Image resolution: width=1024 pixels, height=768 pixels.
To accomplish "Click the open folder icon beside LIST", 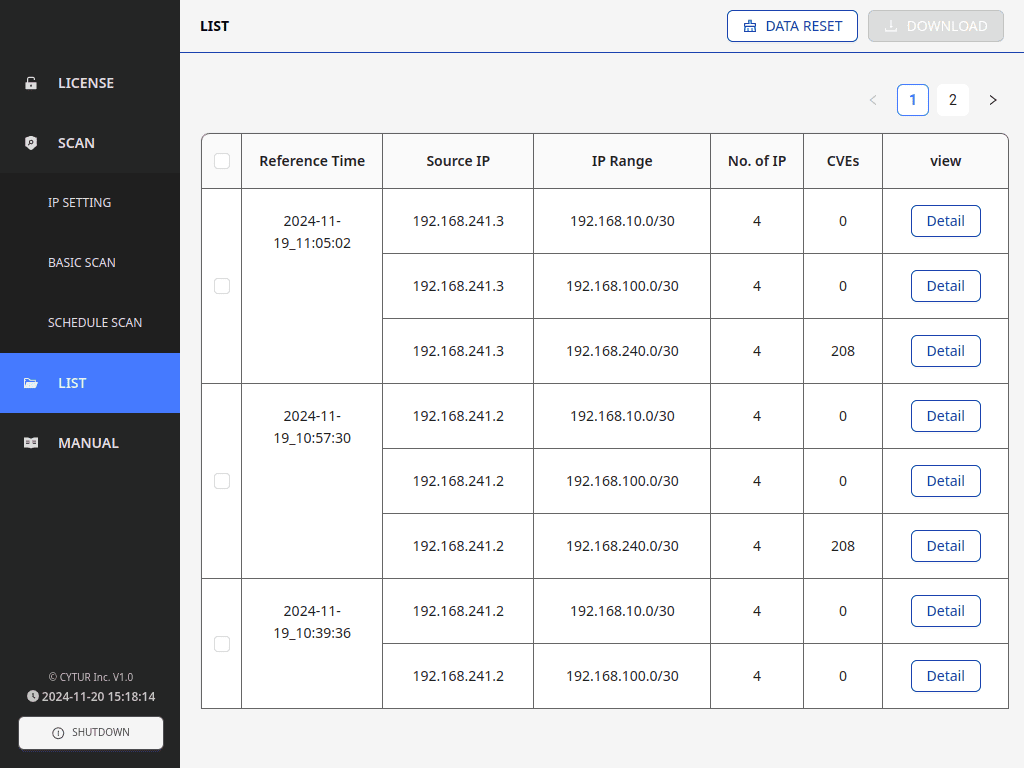I will click(31, 383).
